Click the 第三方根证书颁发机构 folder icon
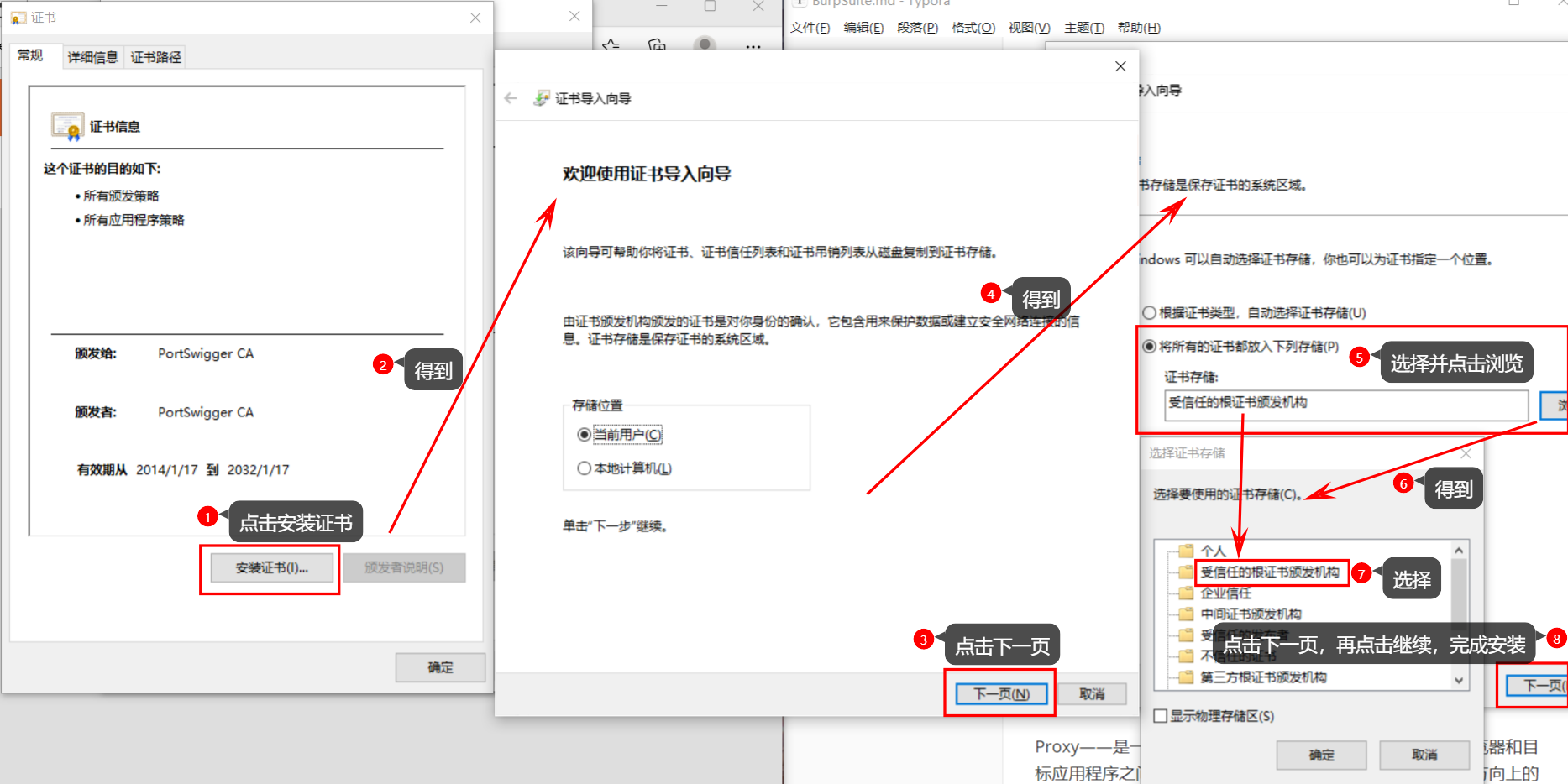1568x784 pixels. pos(1186,677)
